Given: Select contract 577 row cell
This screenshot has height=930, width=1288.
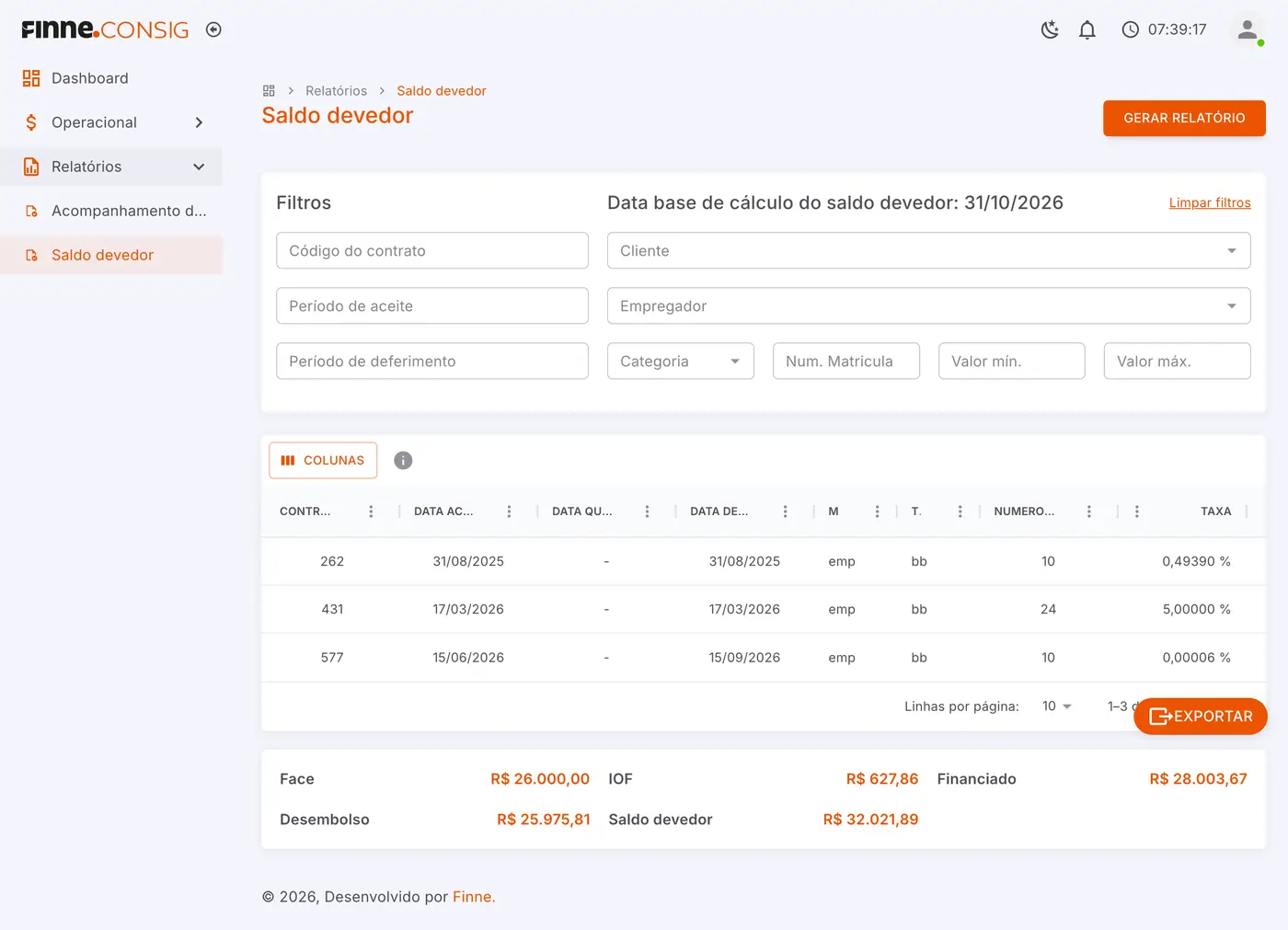Looking at the screenshot, I should click(332, 658).
